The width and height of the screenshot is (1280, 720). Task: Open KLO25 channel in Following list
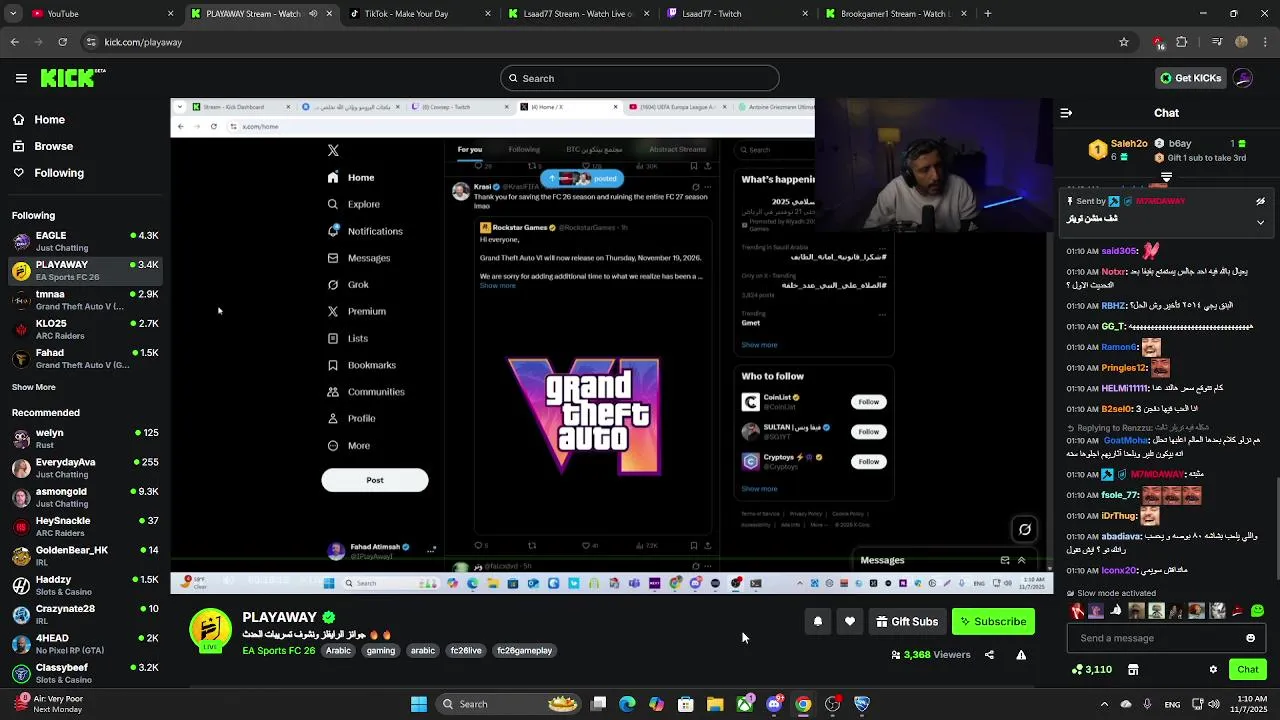[x=85, y=329]
